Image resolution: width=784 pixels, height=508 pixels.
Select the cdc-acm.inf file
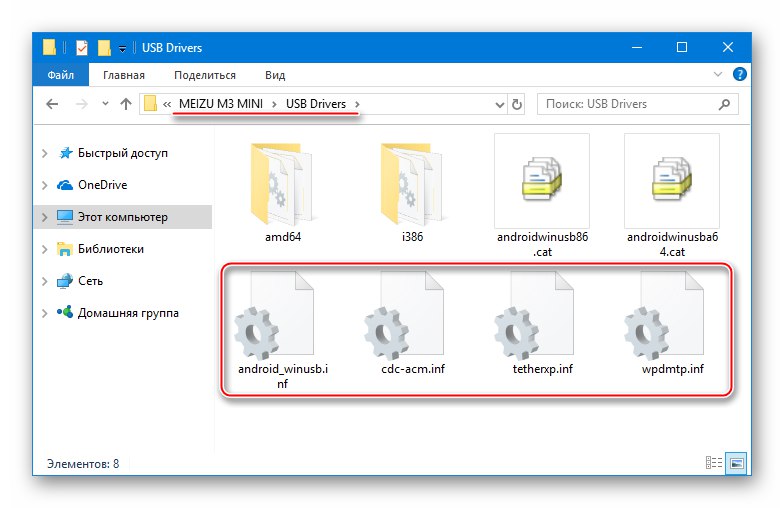[412, 324]
